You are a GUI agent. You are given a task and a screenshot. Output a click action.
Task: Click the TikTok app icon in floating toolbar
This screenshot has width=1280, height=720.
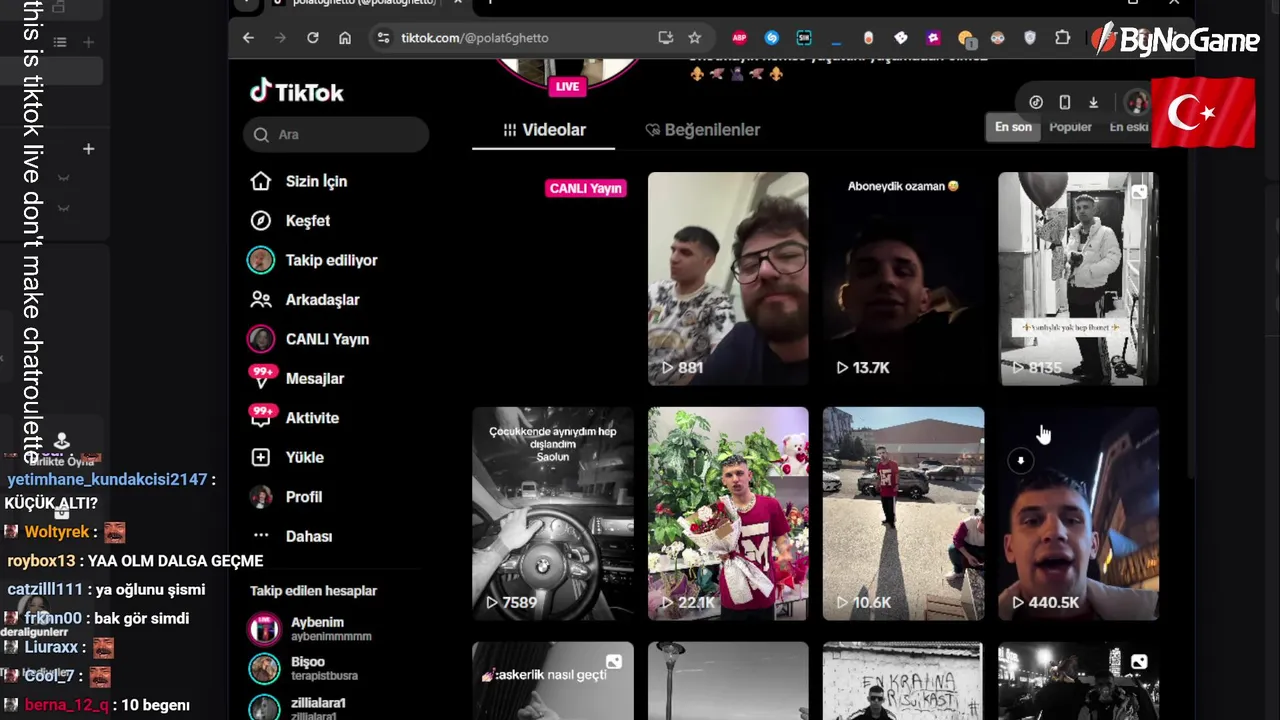click(1036, 102)
